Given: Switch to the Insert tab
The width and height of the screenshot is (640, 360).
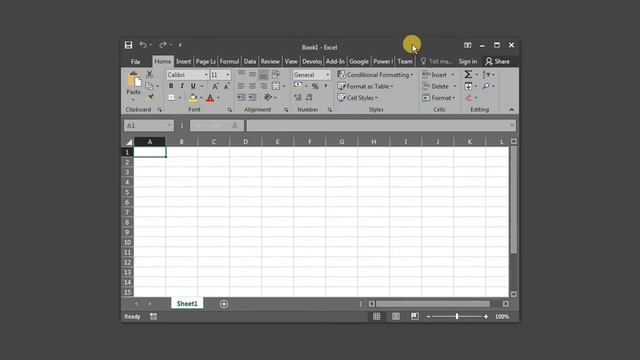Looking at the screenshot, I should 183,62.
